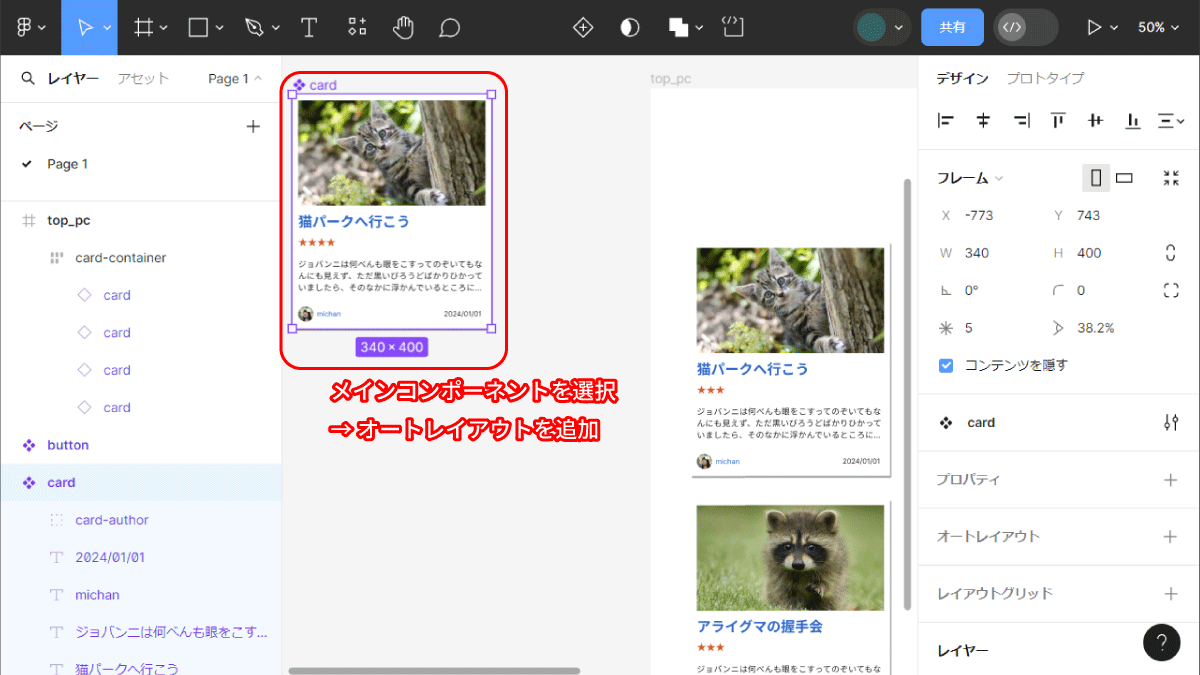Click the search icon in layers panel
1200x675 pixels.
point(28,78)
